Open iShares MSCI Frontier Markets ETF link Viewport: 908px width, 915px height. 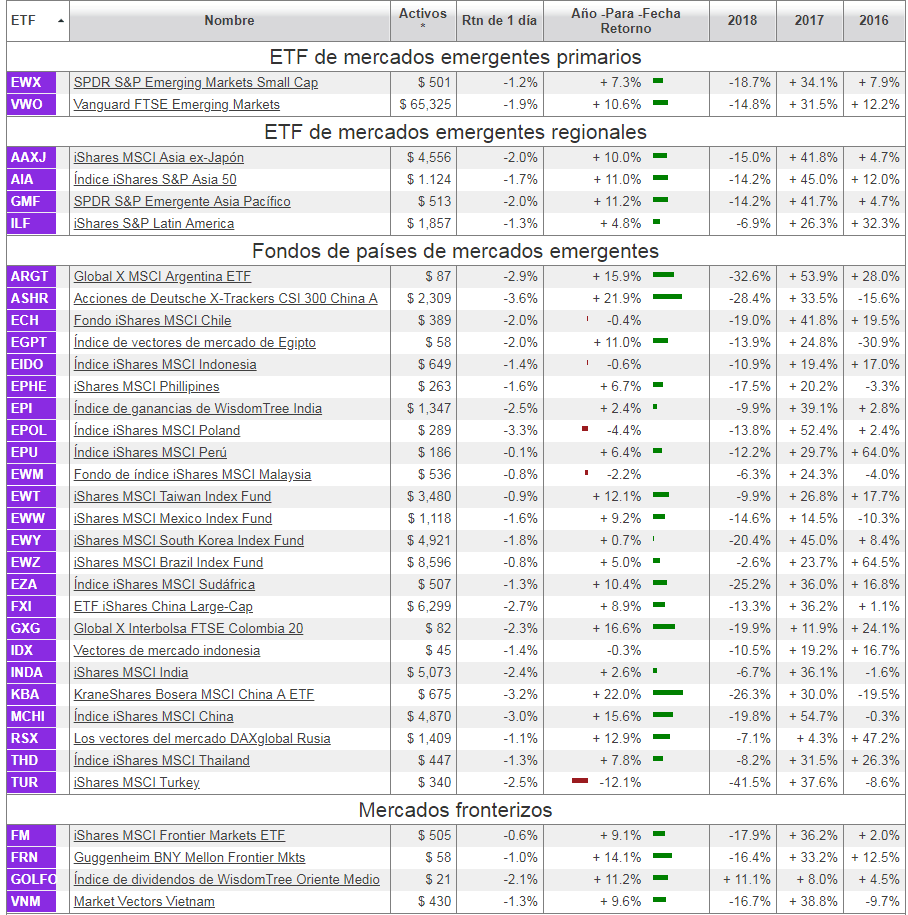pyautogui.click(x=180, y=836)
